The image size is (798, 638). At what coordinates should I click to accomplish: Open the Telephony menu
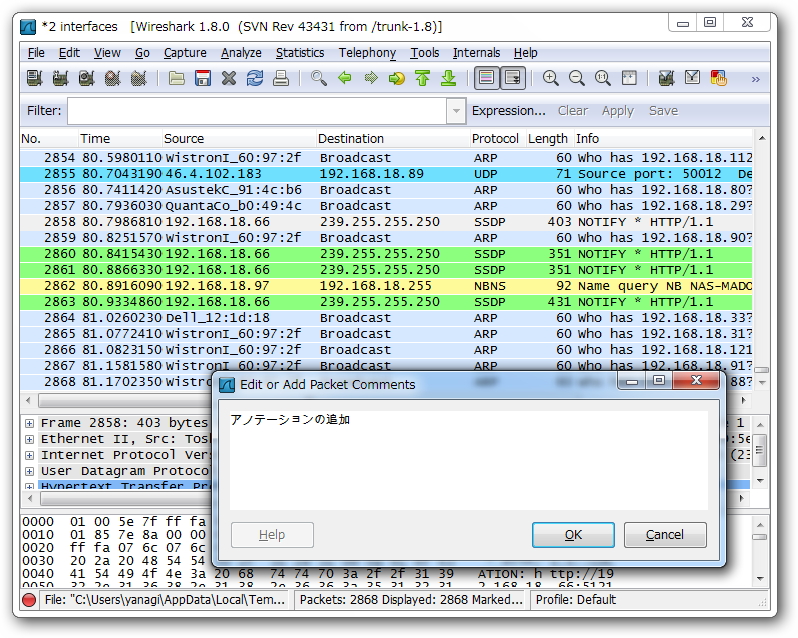tap(367, 53)
